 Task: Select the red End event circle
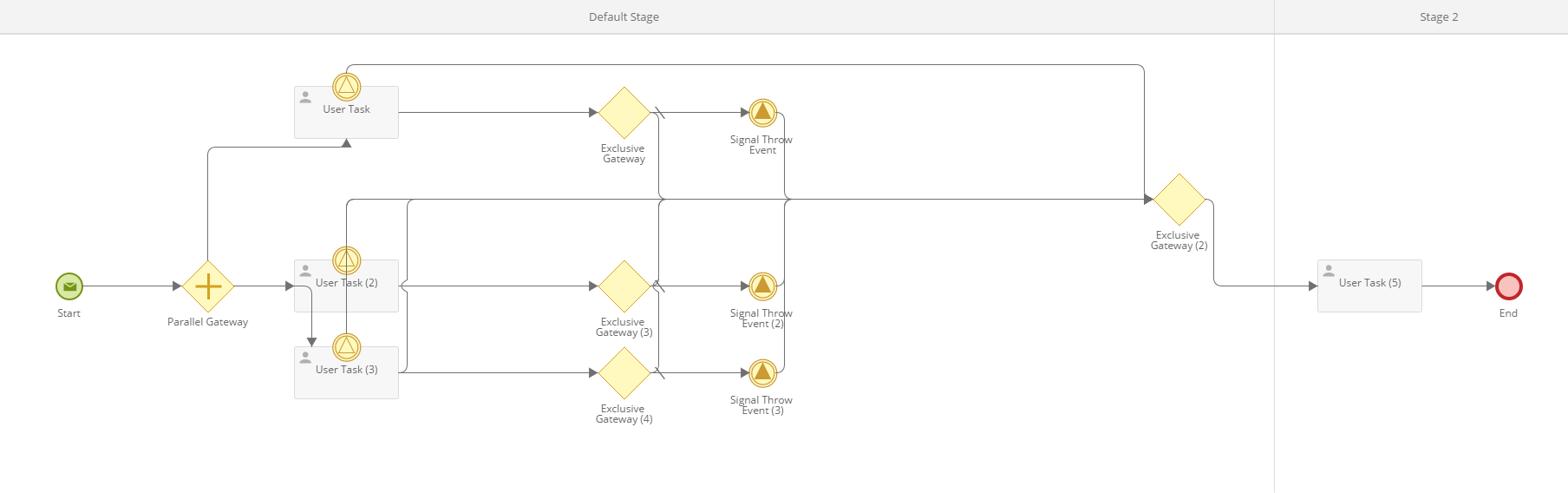[1509, 286]
